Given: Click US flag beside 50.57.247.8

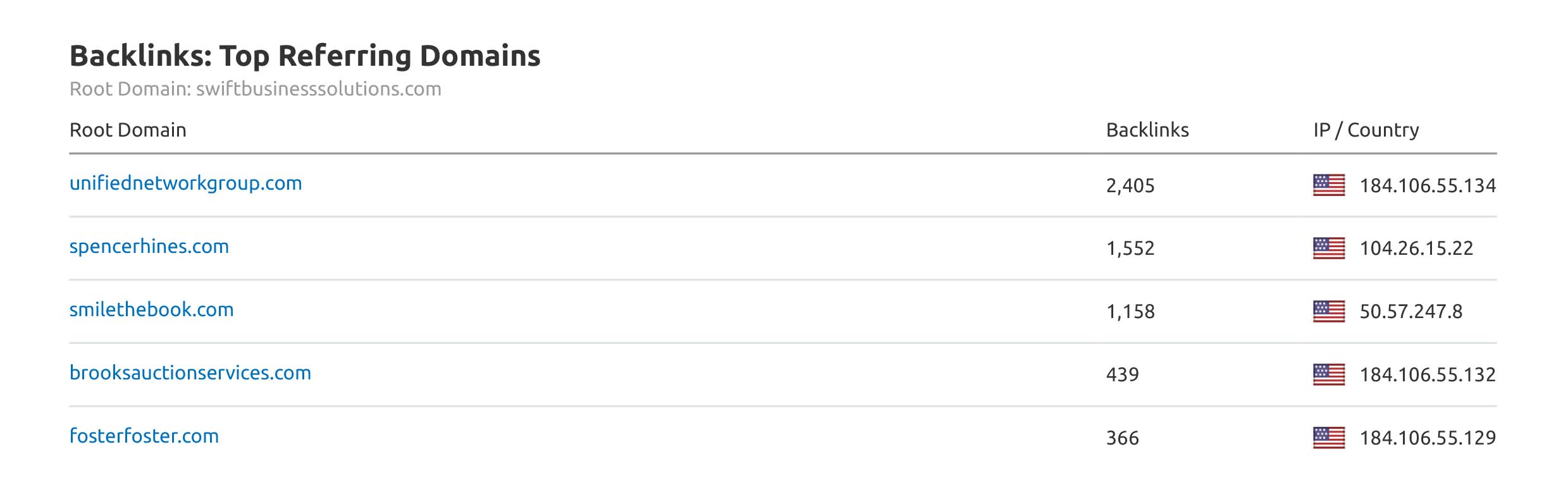Looking at the screenshot, I should tap(1328, 311).
